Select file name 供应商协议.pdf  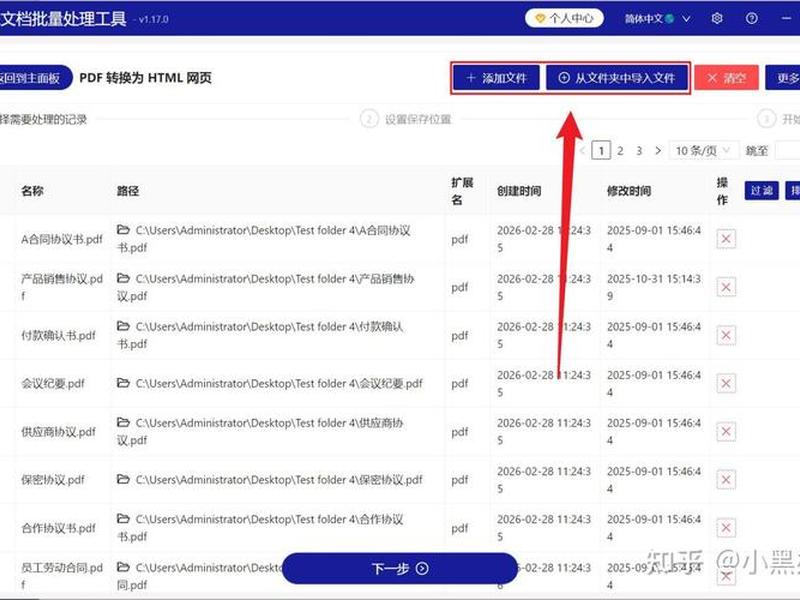point(58,432)
